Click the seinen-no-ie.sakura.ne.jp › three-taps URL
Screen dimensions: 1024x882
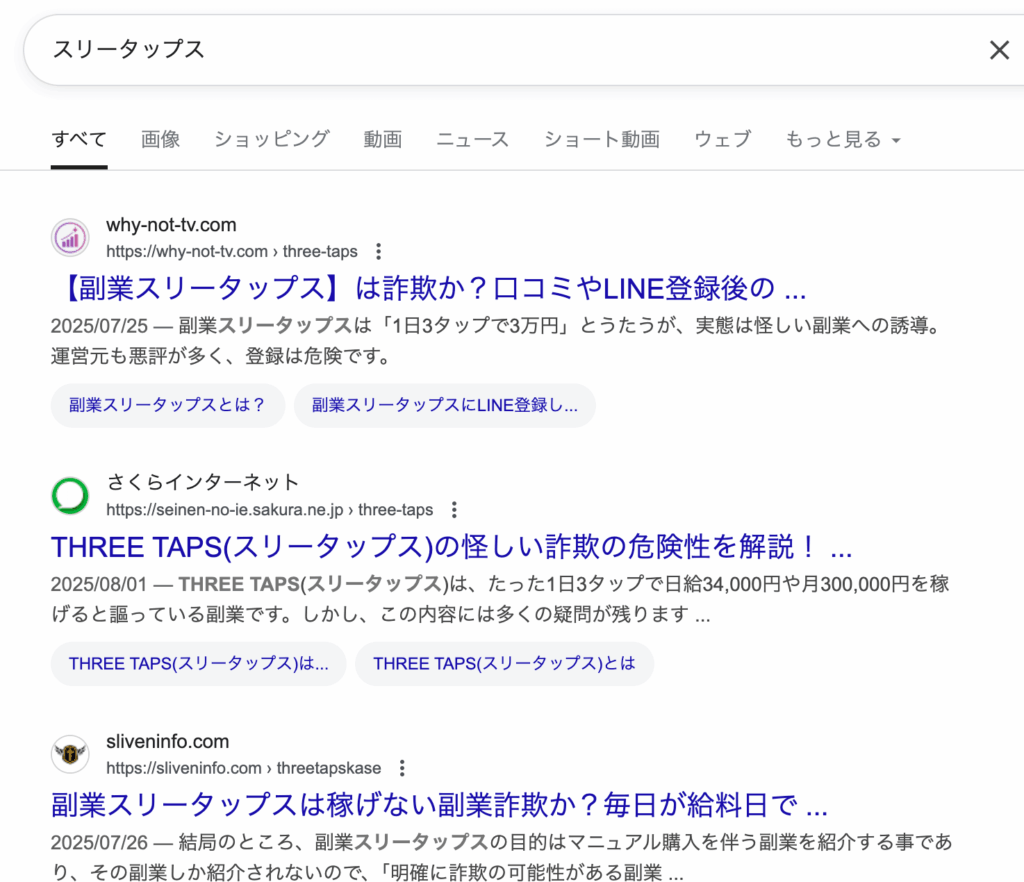(x=269, y=509)
